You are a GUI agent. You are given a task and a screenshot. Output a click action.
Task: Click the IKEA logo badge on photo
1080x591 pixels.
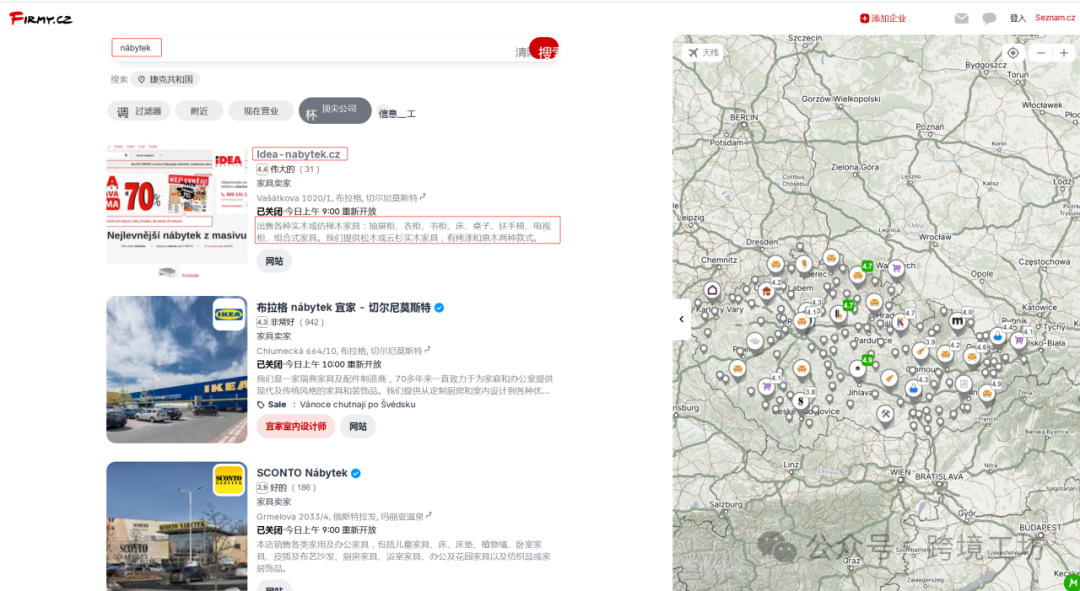pyautogui.click(x=228, y=314)
